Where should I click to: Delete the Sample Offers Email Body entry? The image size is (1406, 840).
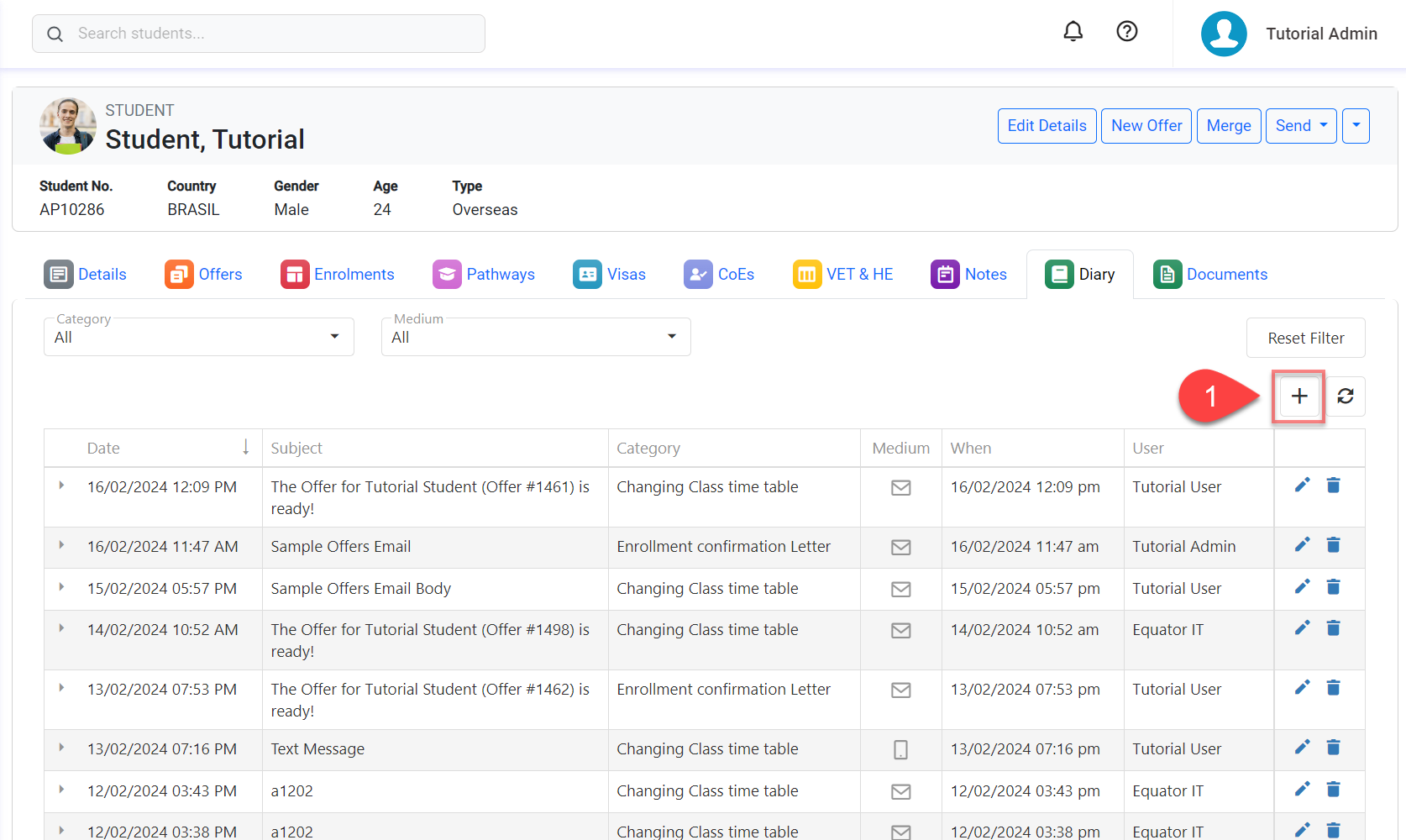[1333, 587]
